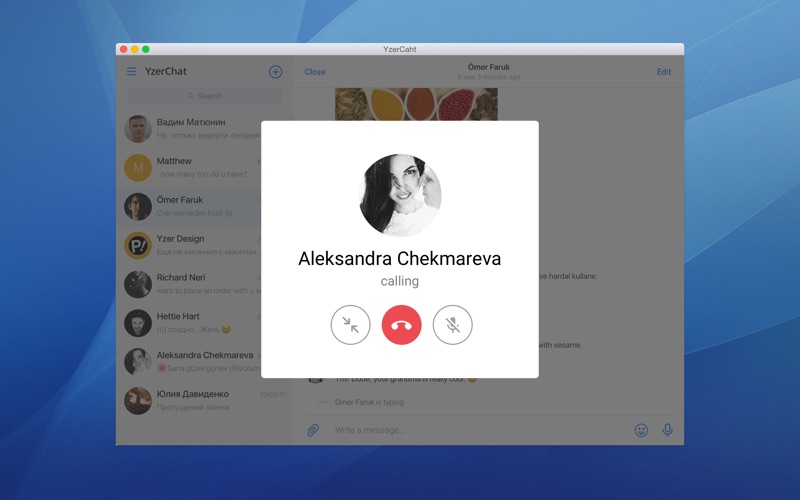Mute the microphone in the call dialog
Image resolution: width=800 pixels, height=500 pixels.
452,325
